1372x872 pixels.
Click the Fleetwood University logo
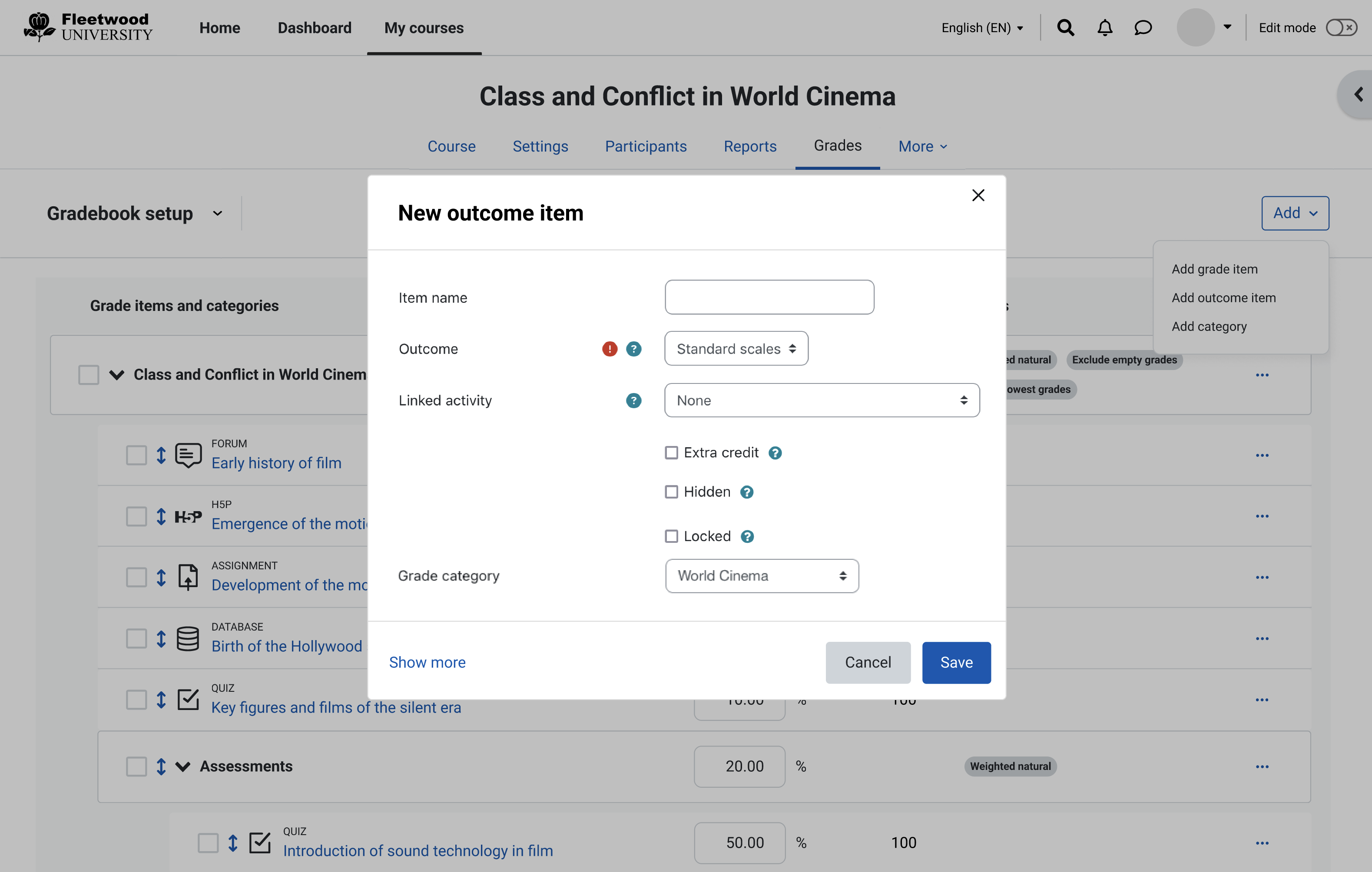[x=88, y=27]
